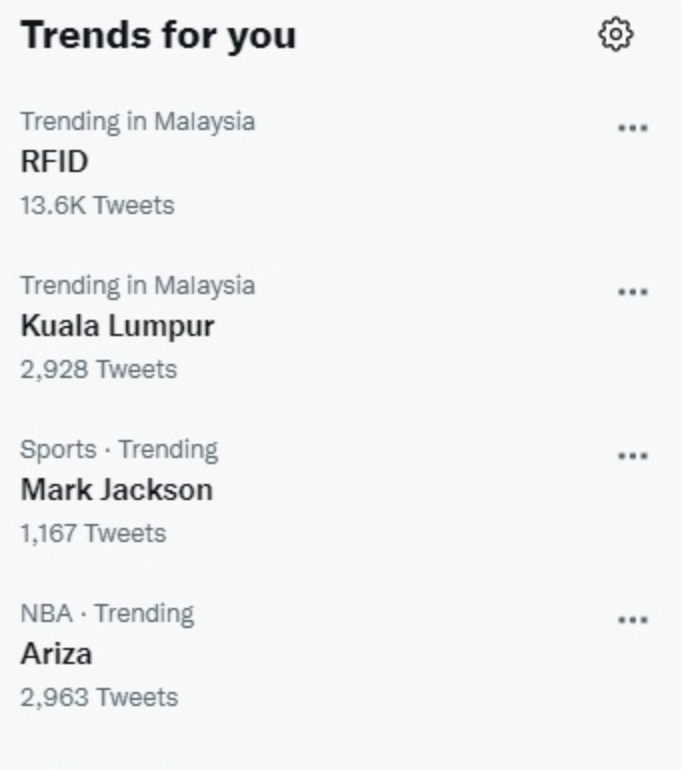Screen dimensions: 682x770
Task: Click the Trending text beside Sports
Action: tap(168, 449)
